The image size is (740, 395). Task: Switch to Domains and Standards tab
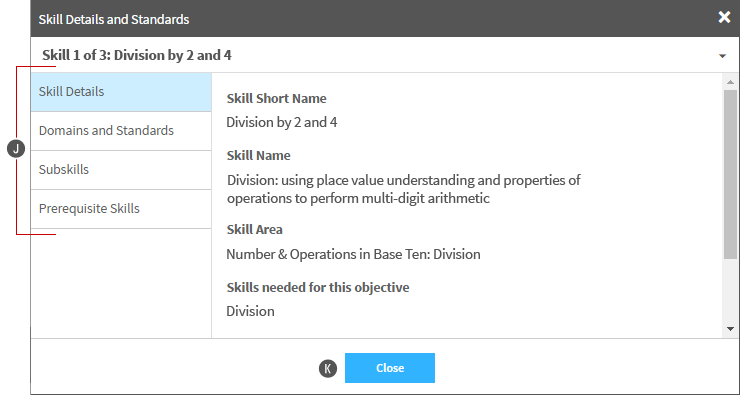click(x=121, y=131)
